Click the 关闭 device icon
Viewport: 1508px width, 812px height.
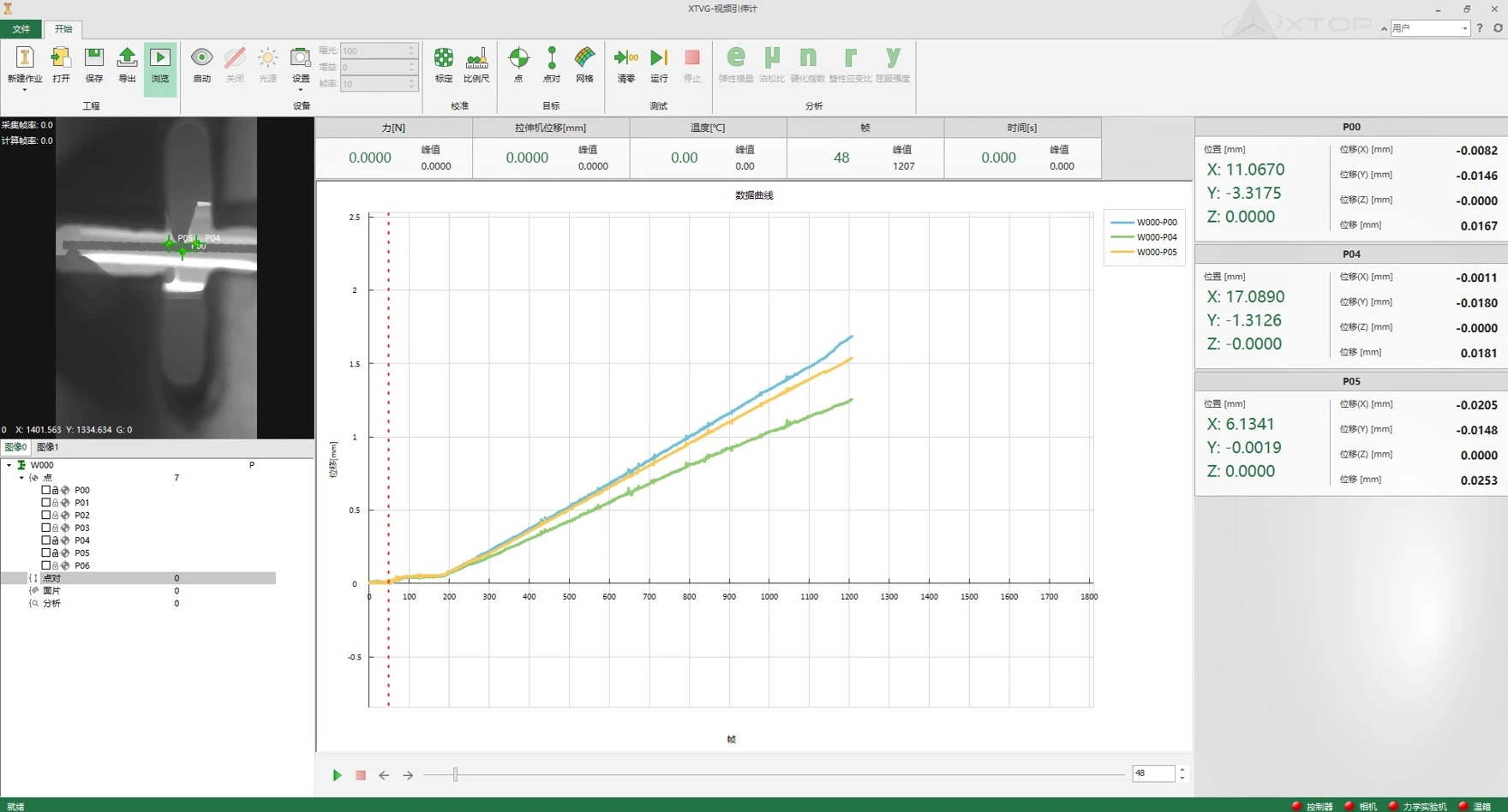235,58
